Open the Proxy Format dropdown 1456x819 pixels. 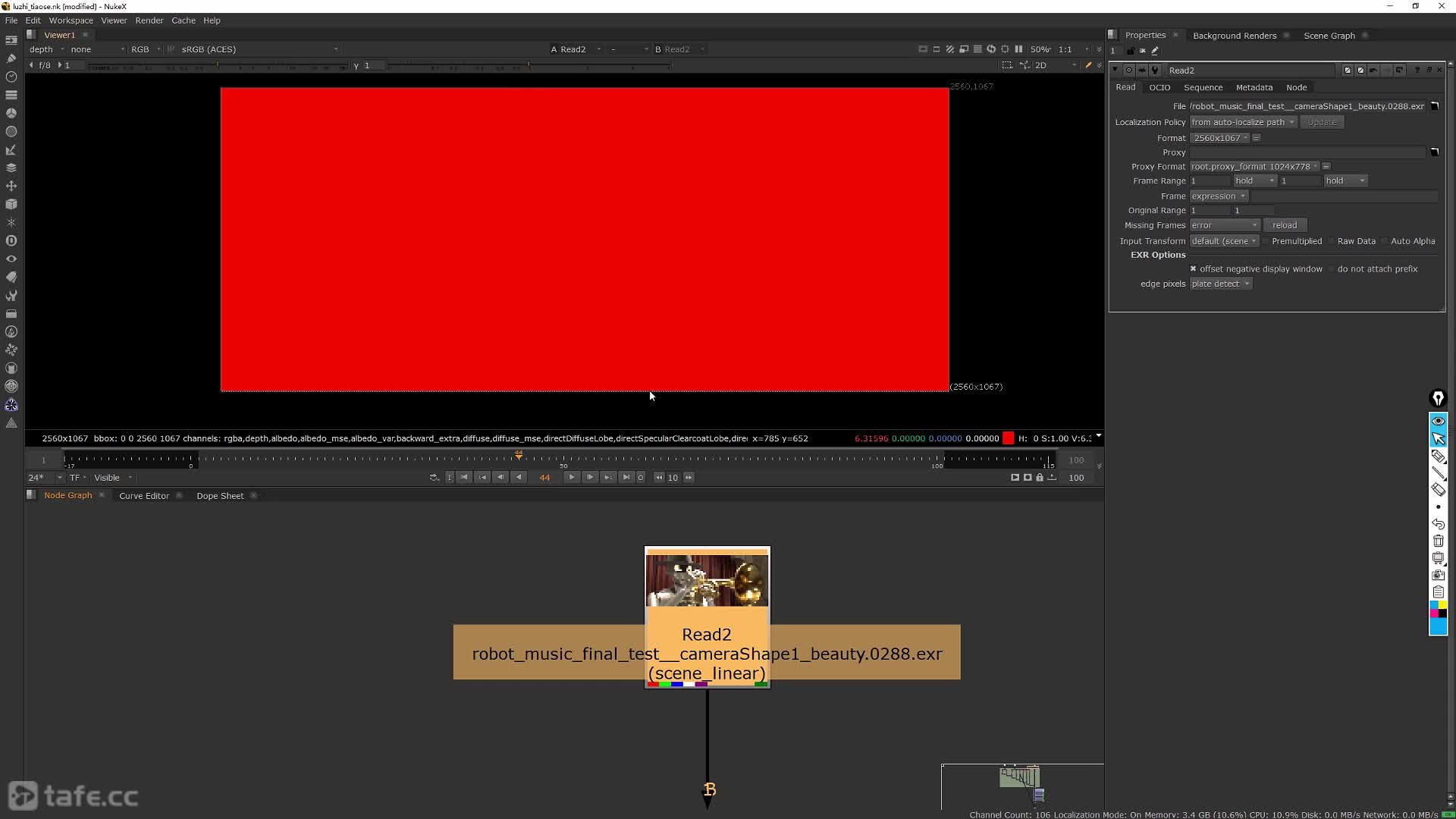(x=1254, y=167)
